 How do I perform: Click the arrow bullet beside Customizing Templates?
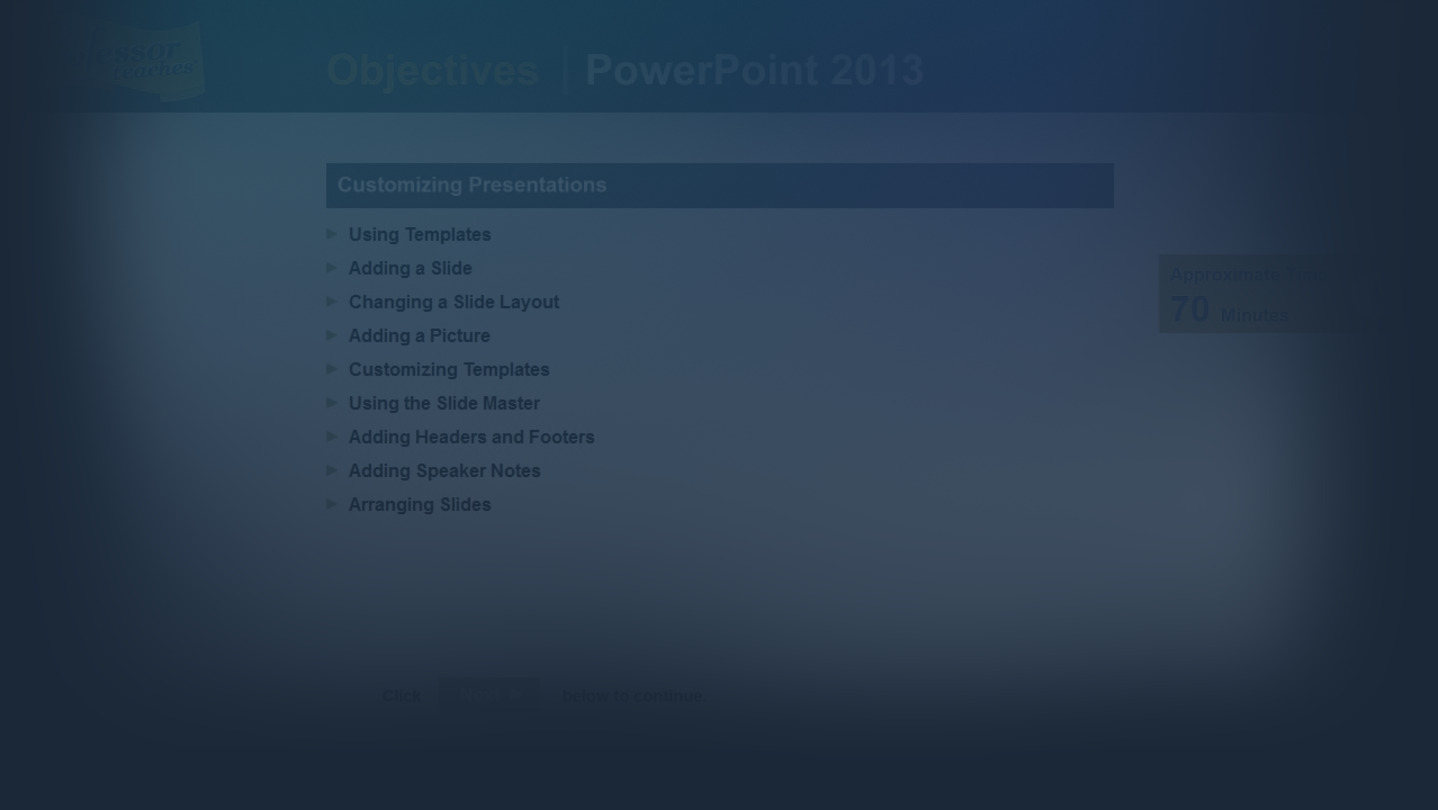coord(332,369)
